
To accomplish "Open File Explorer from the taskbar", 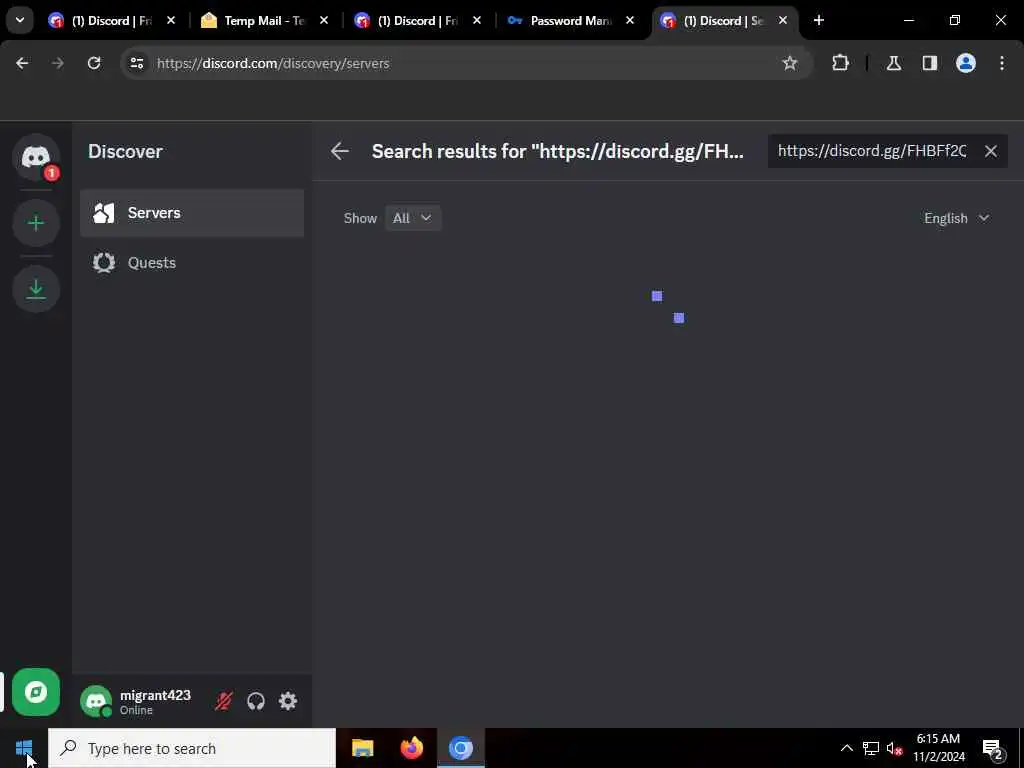I will (362, 748).
